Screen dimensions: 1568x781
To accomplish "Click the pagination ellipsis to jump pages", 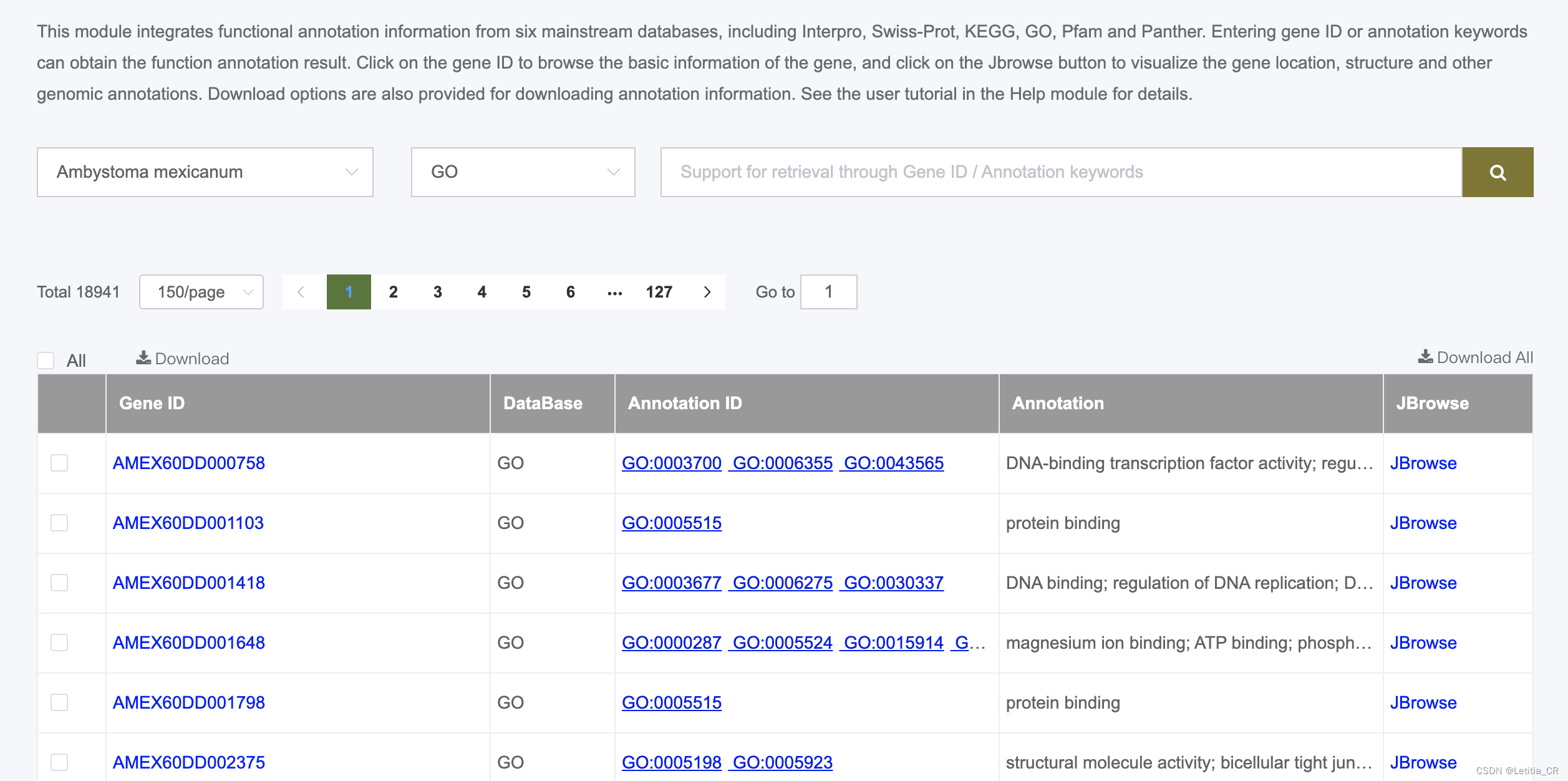I will click(x=614, y=292).
